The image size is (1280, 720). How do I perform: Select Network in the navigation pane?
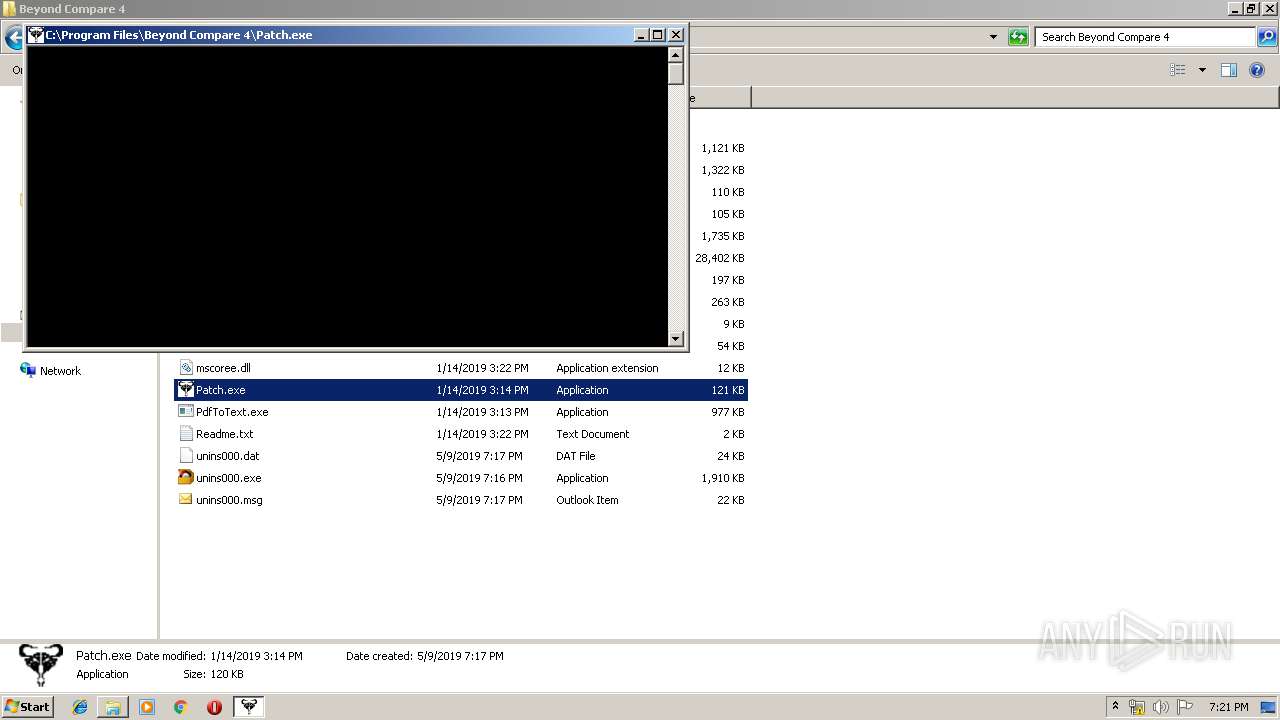pyautogui.click(x=60, y=371)
